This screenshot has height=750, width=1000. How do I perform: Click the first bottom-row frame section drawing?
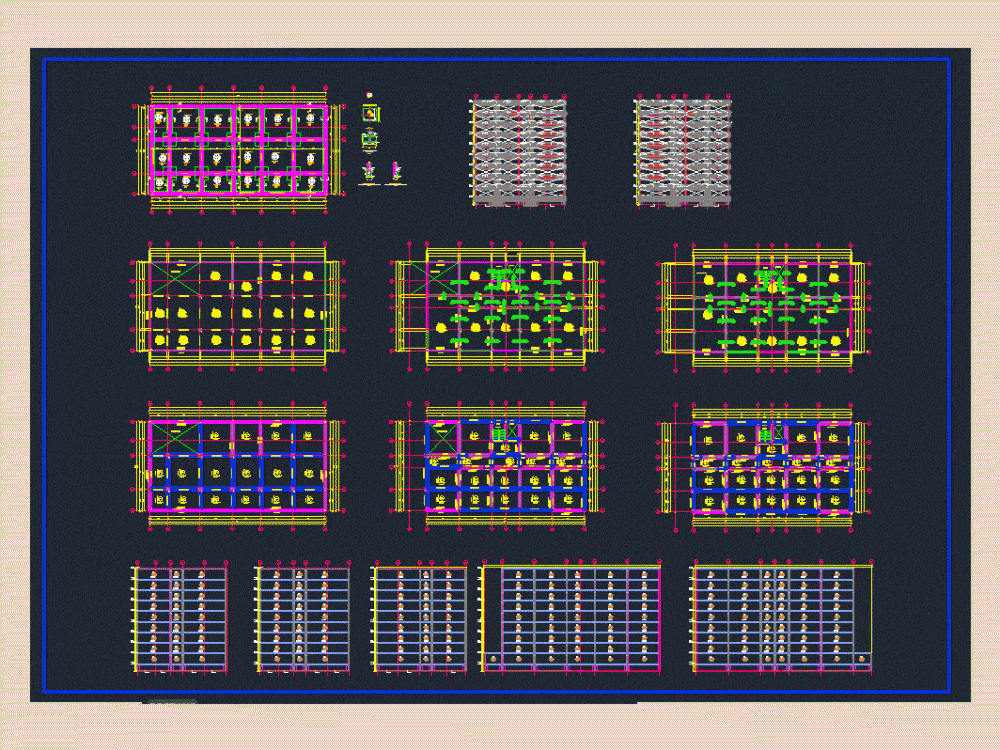[x=180, y=616]
